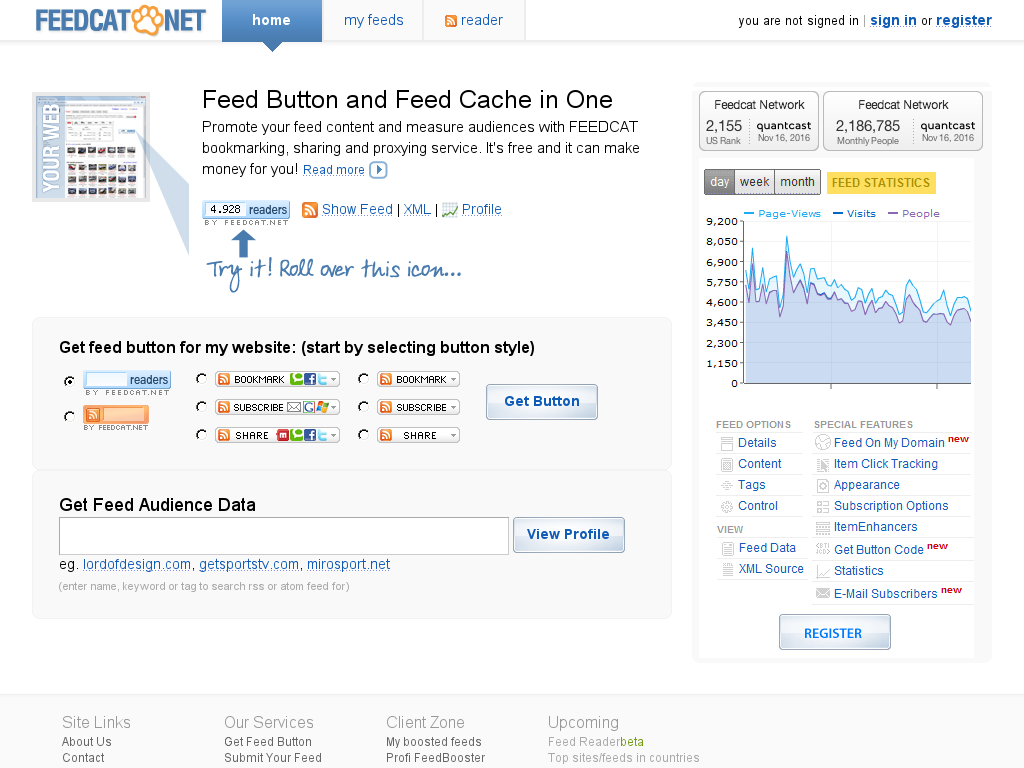This screenshot has height=768, width=1024.
Task: Open the SUBSCRIBE with icons dropdown button
Action: 278,407
